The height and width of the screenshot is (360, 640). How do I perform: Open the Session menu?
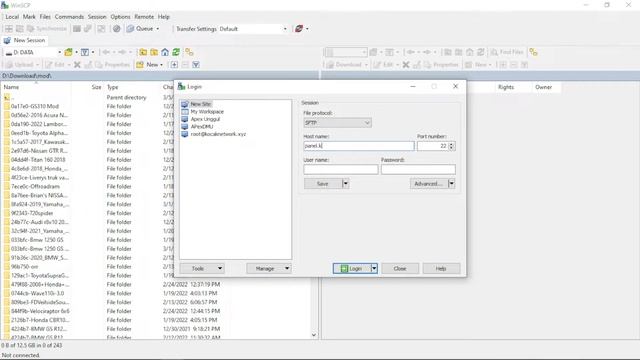97,17
